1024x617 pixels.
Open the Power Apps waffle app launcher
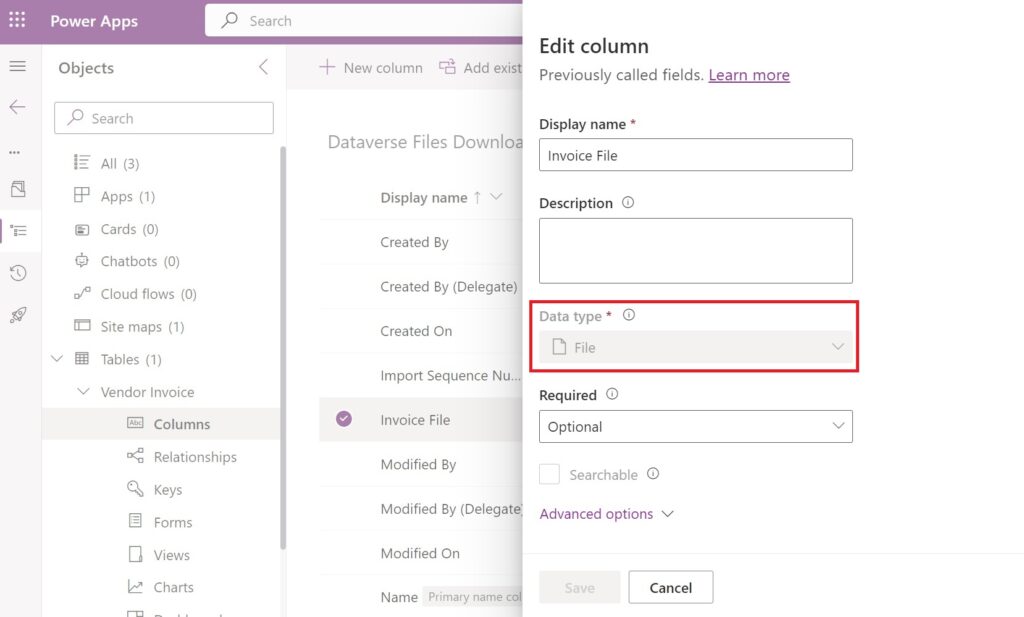pos(16,20)
